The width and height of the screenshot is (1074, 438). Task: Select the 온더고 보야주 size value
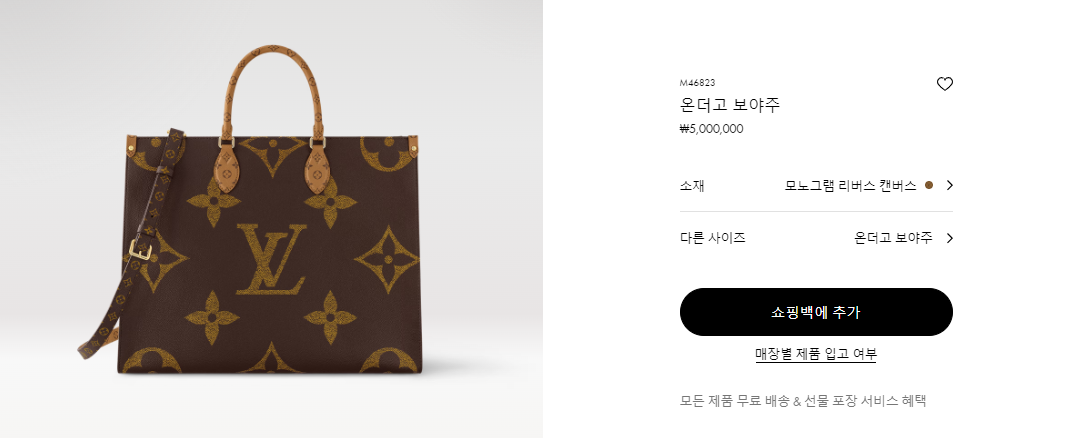pos(893,238)
